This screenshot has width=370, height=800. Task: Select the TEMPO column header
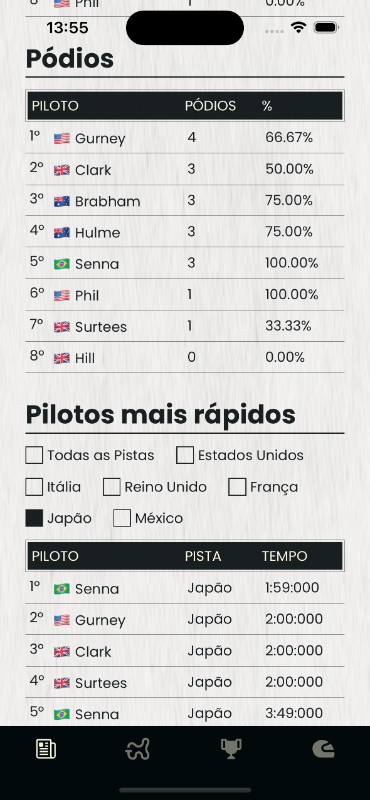click(285, 556)
